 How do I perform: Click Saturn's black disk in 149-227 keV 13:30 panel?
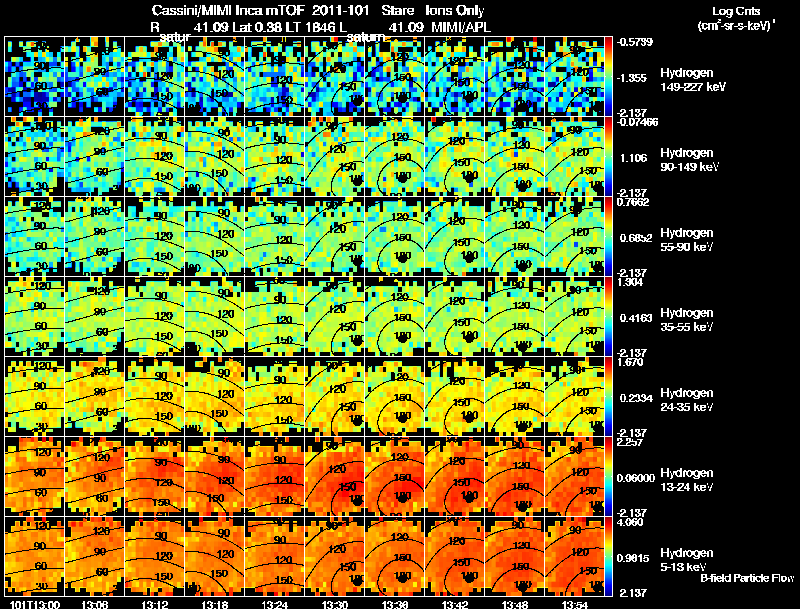click(x=357, y=102)
